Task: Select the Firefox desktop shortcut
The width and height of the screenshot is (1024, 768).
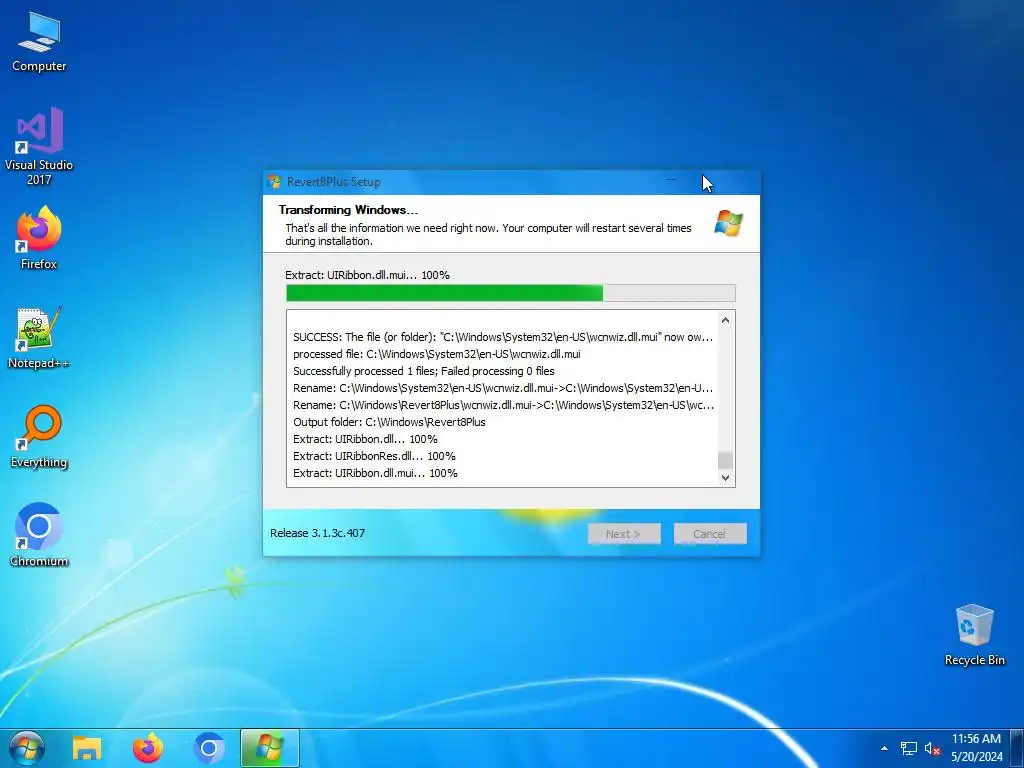Action: point(39,238)
